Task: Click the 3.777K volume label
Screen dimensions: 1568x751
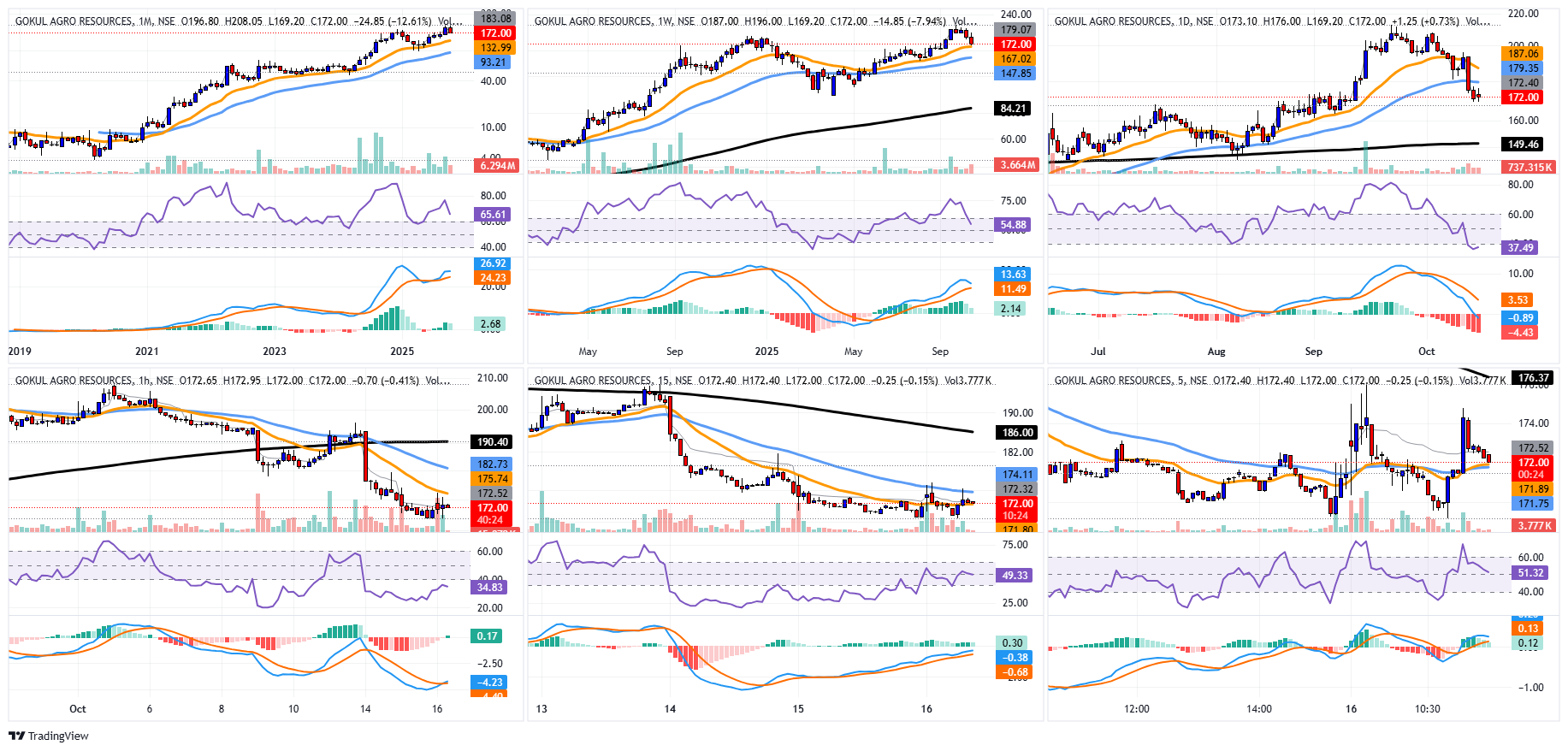Action: click(x=1535, y=525)
